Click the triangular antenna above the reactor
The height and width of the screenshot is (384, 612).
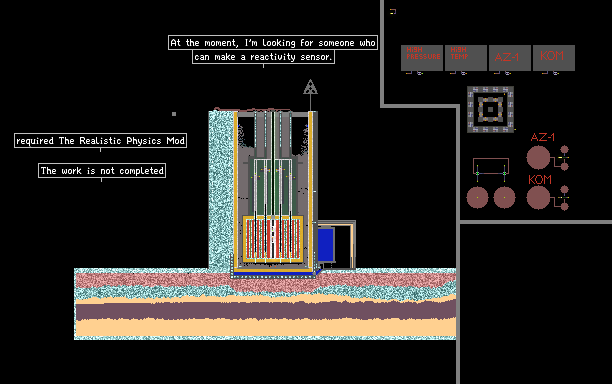[310, 87]
